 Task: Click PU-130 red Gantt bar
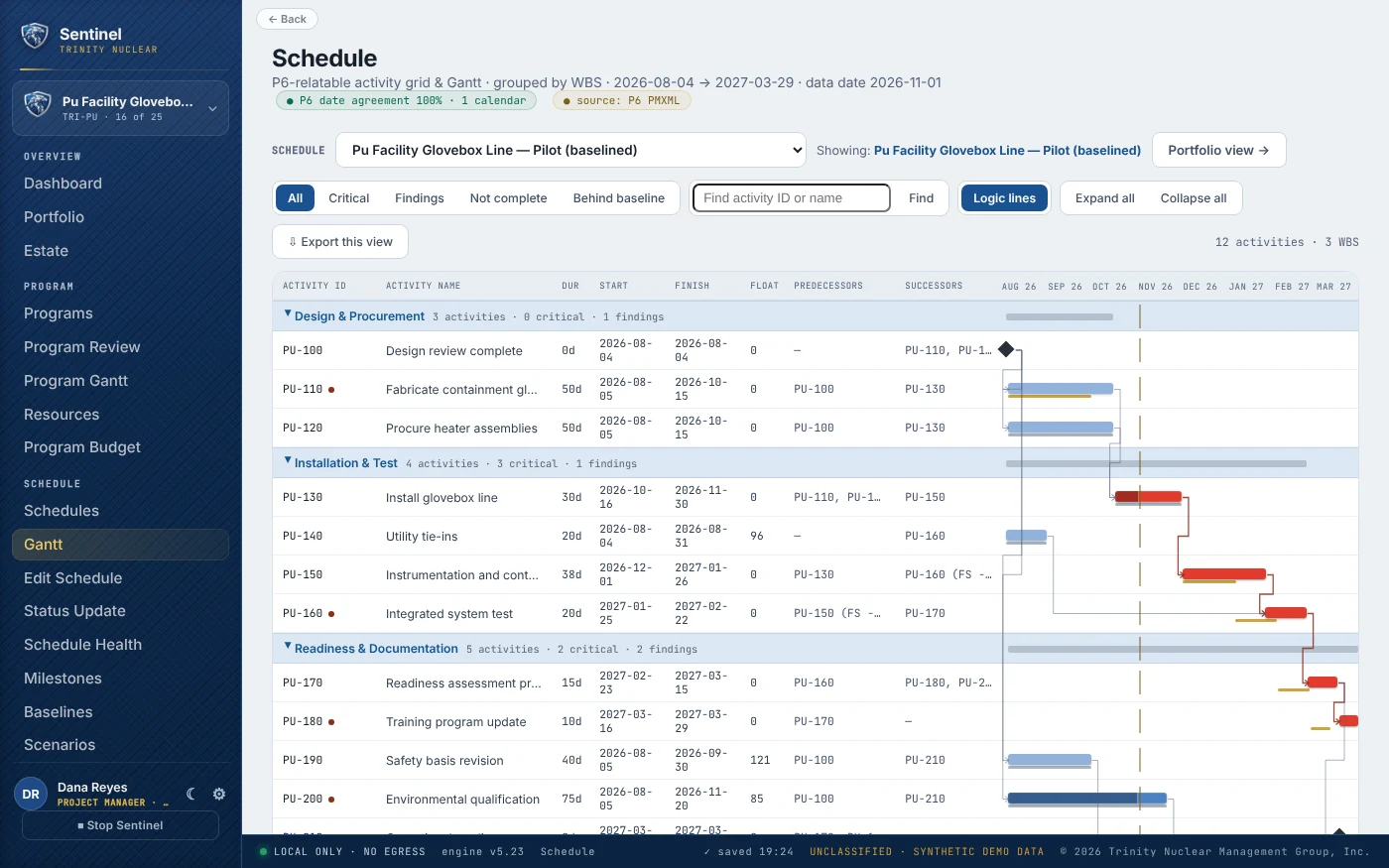1148,497
